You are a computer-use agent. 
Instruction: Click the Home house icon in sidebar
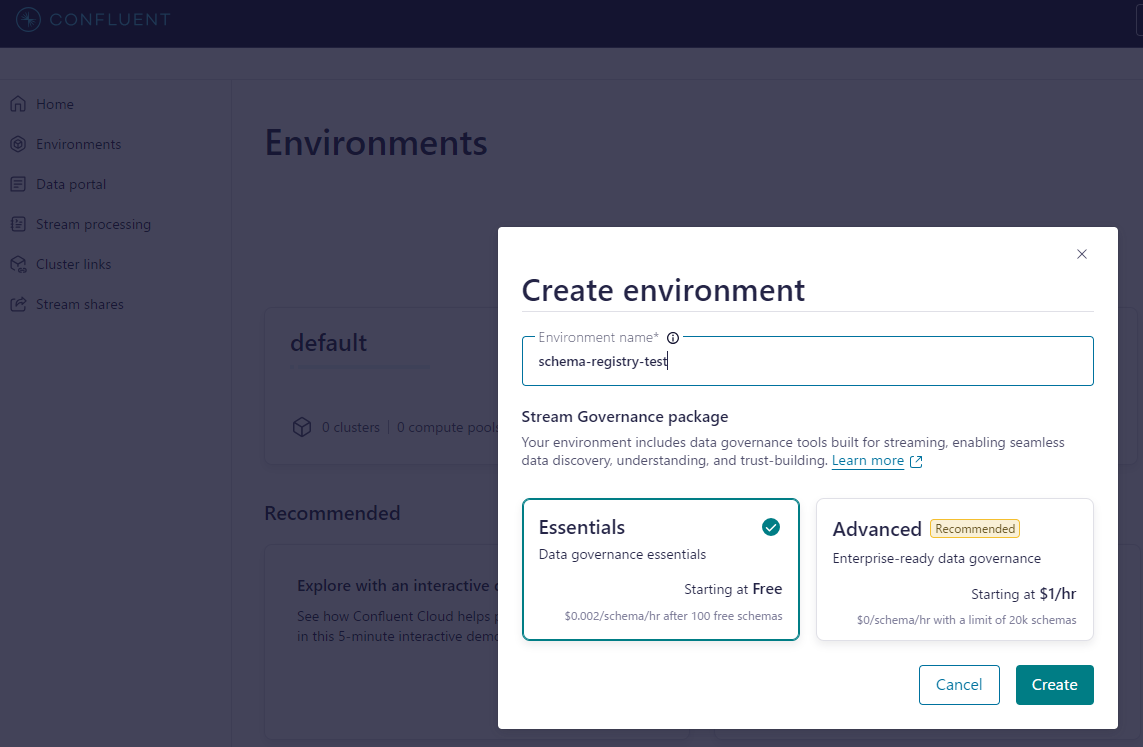click(18, 104)
